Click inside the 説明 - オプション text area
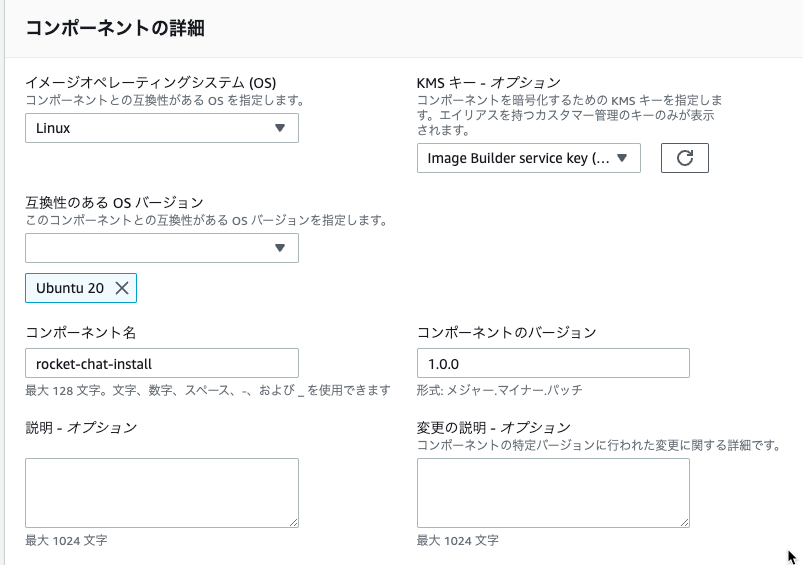803x565 pixels. coord(162,493)
